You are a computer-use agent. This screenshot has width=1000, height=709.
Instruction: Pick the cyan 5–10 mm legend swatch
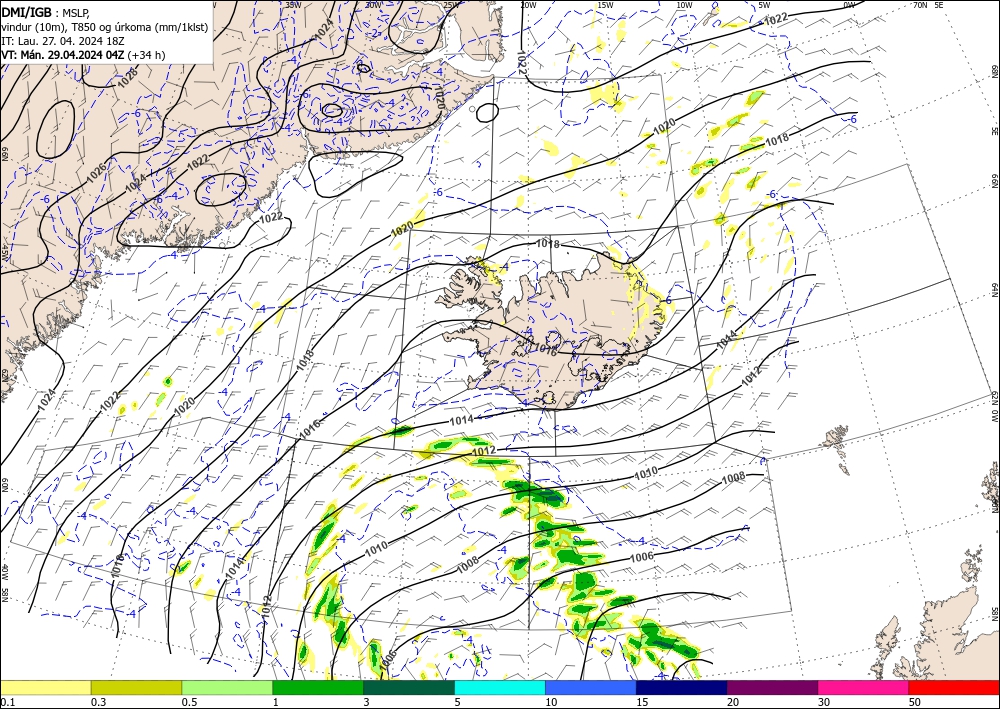click(500, 687)
